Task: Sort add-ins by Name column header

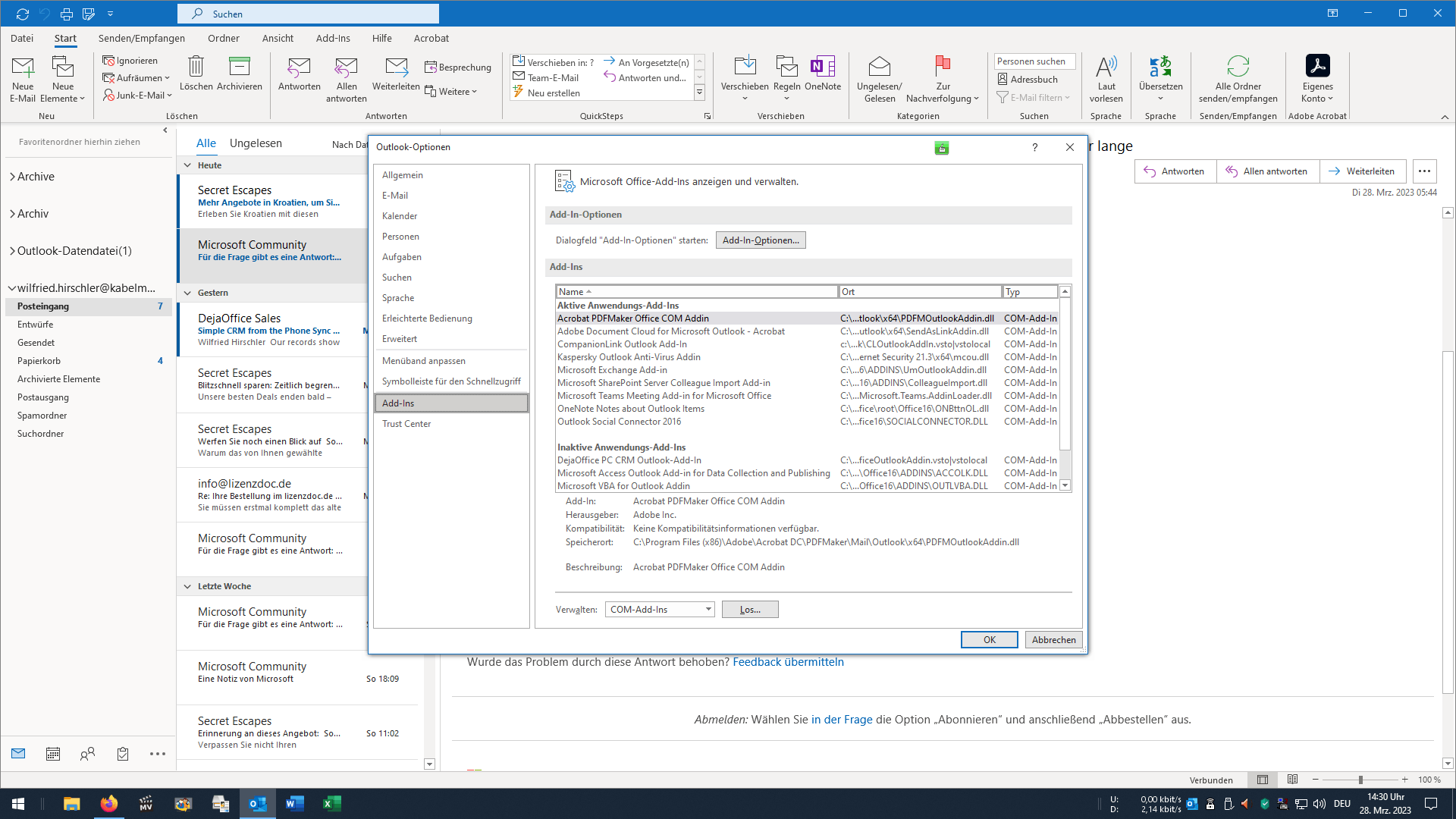Action: 697,292
